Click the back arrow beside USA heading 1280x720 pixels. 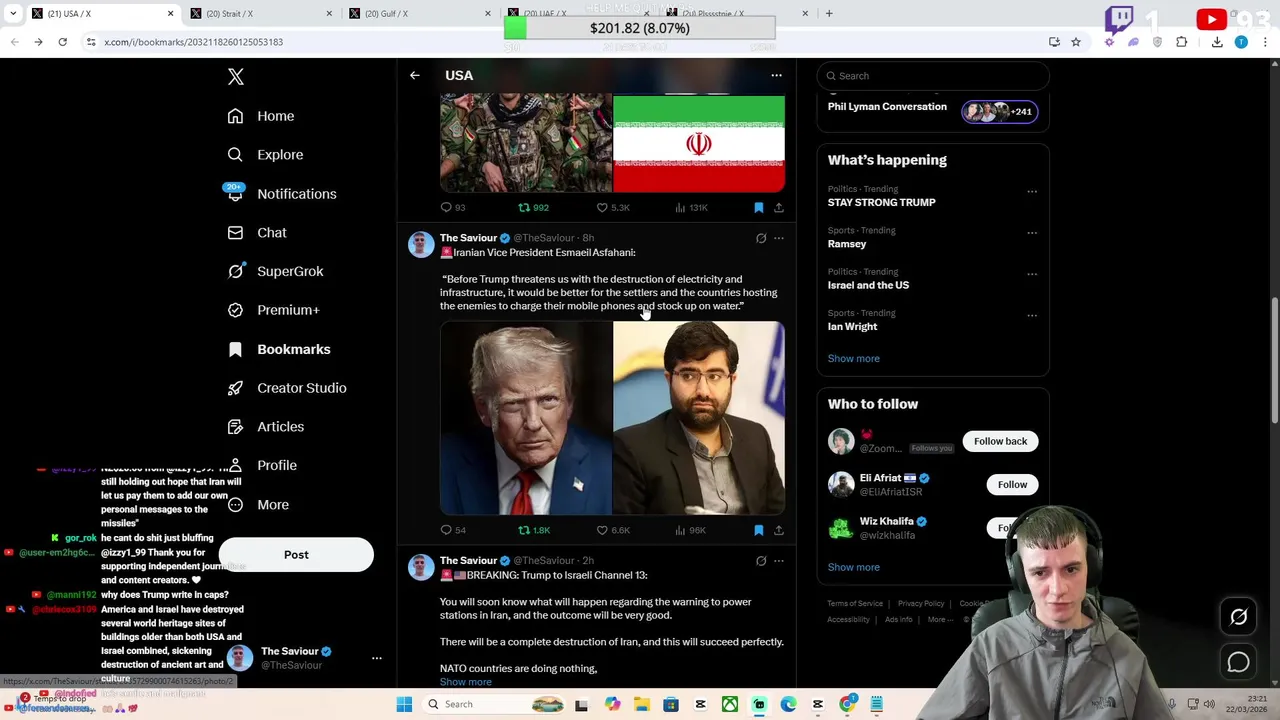pyautogui.click(x=414, y=76)
